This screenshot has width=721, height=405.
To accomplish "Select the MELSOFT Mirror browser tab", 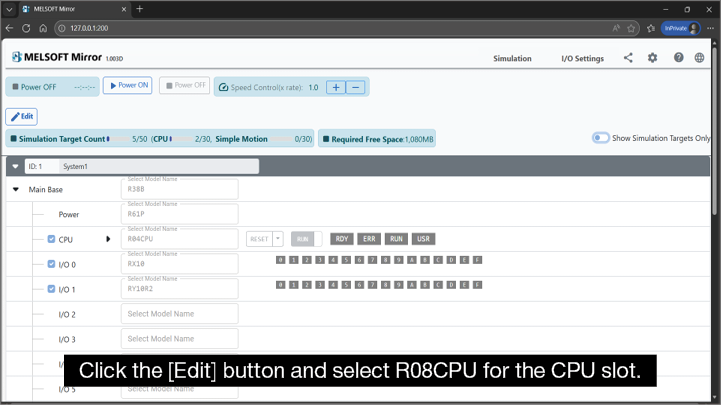I will pos(74,9).
